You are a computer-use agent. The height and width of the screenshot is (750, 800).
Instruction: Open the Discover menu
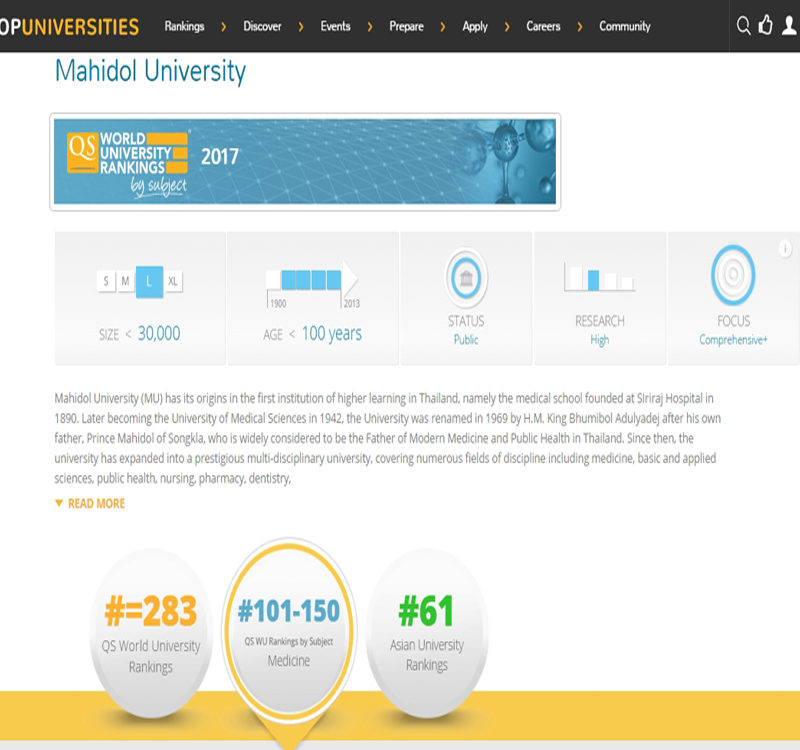pyautogui.click(x=262, y=26)
